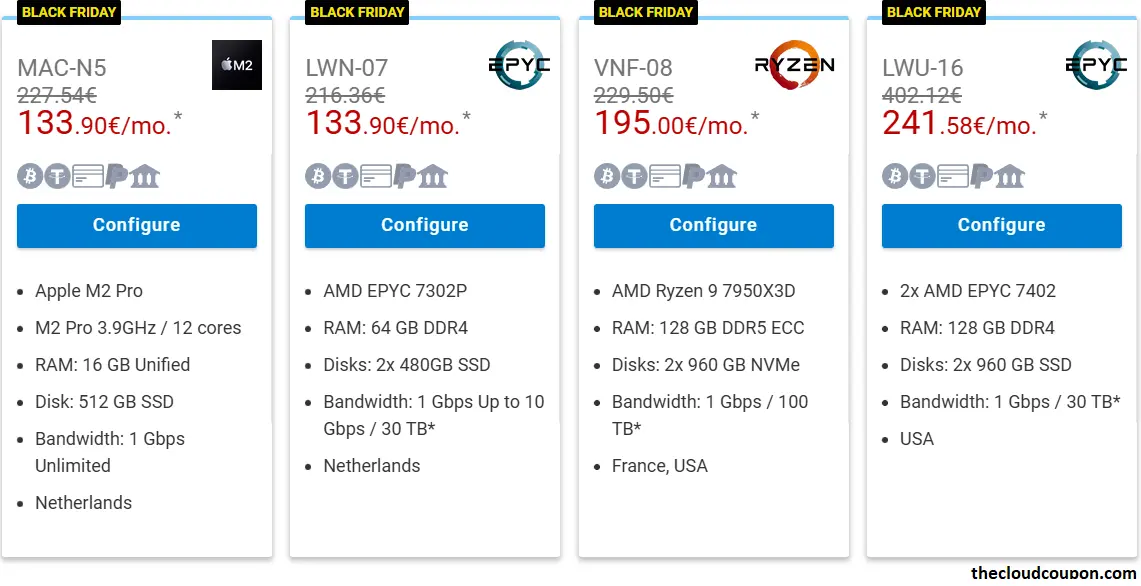Click the EPYC logo on the LWU-16 card
The width and height of the screenshot is (1141, 586).
pyautogui.click(x=1096, y=65)
